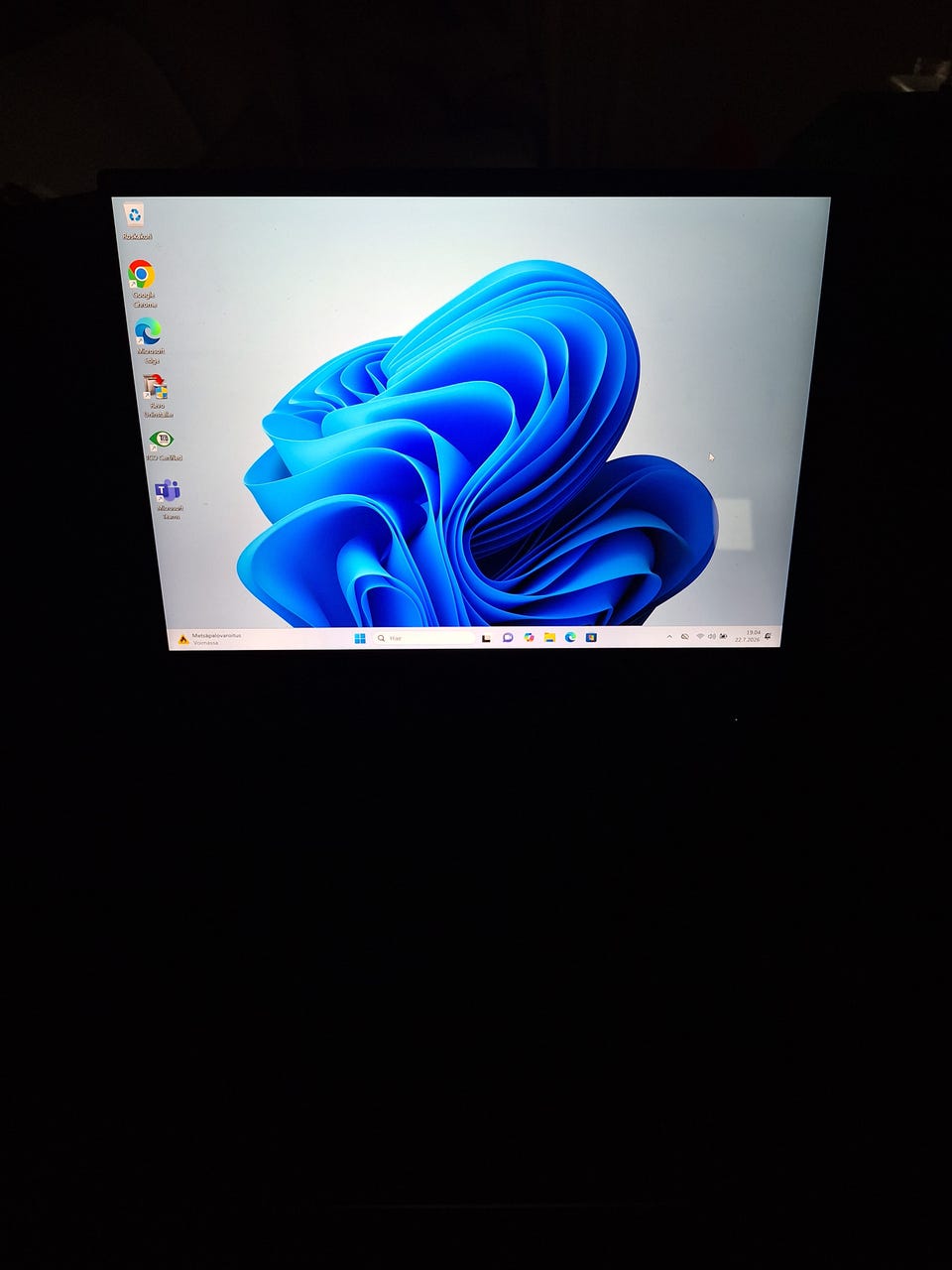Select the Microsoft Teams desktop shortcut
The image size is (952, 1270).
click(x=169, y=499)
